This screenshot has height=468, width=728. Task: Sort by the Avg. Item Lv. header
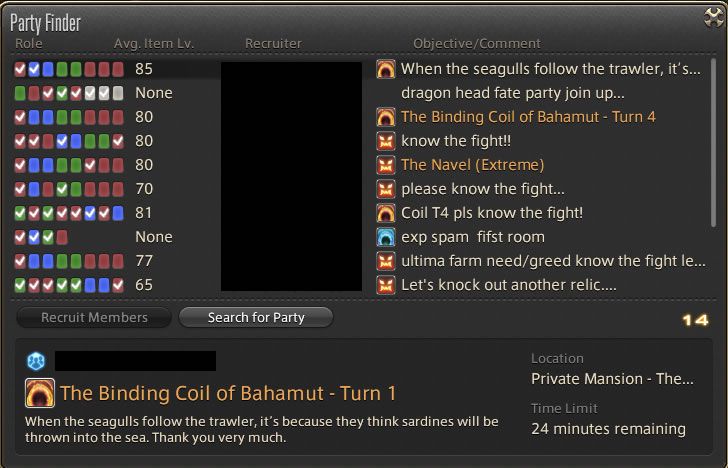pyautogui.click(x=153, y=43)
